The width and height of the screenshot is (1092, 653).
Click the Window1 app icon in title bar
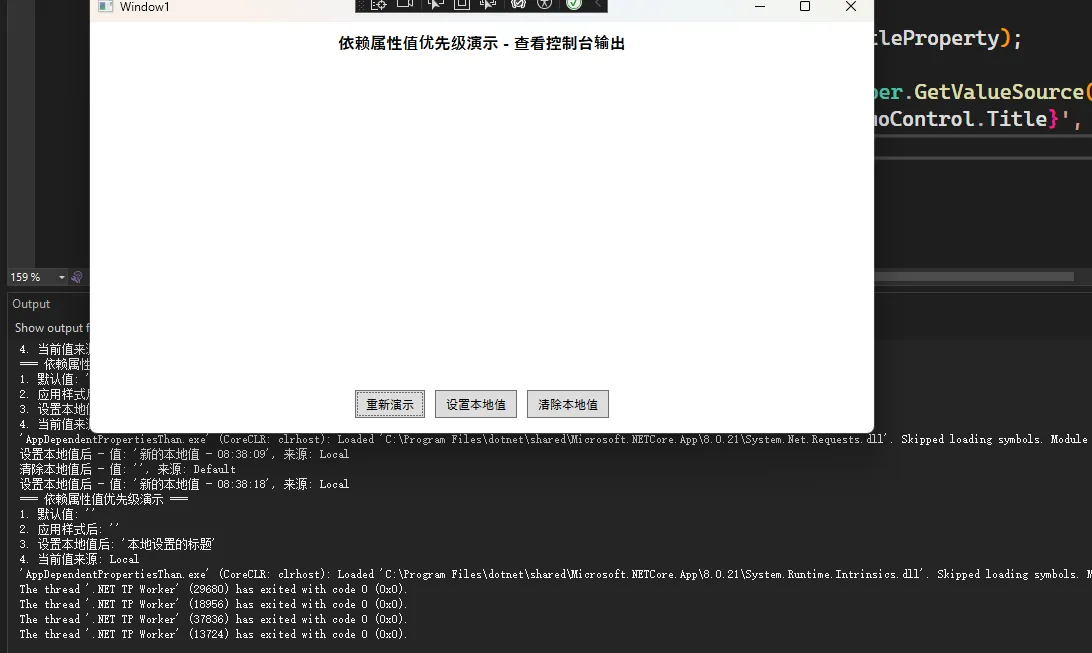tap(104, 7)
